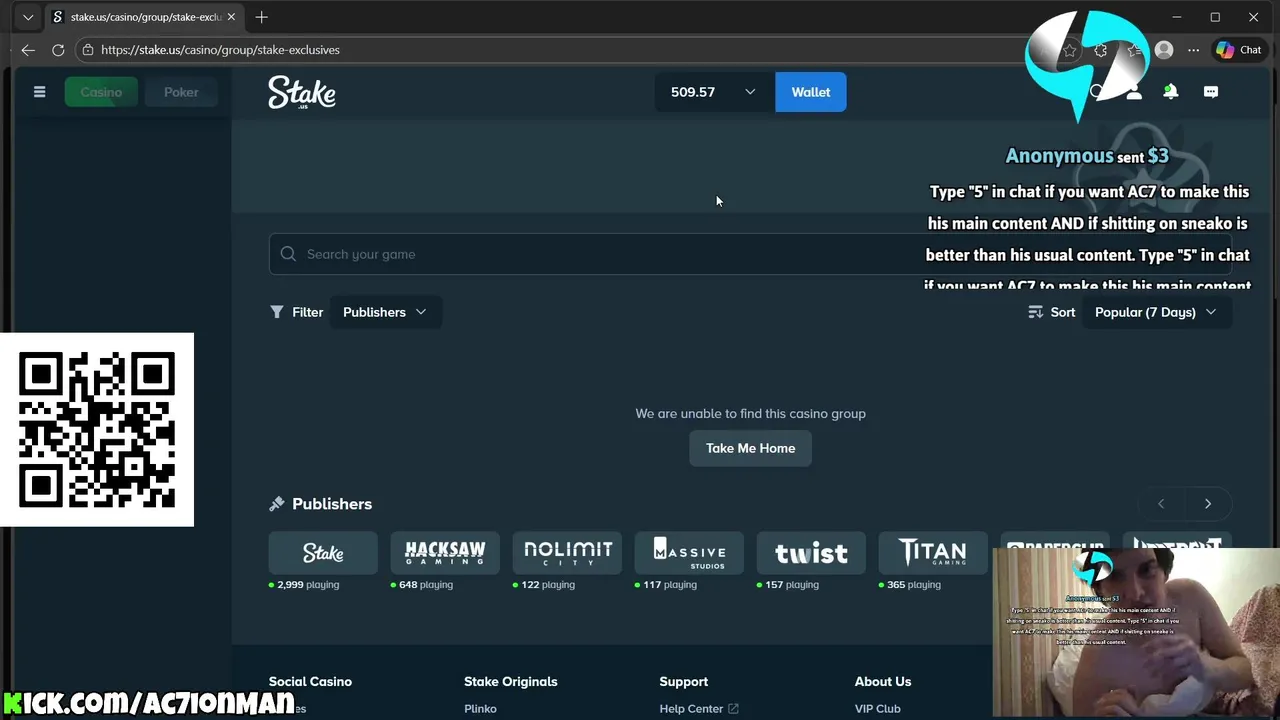Open Copilot Chat in browser toolbar
The height and width of the screenshot is (720, 1280).
1239,50
